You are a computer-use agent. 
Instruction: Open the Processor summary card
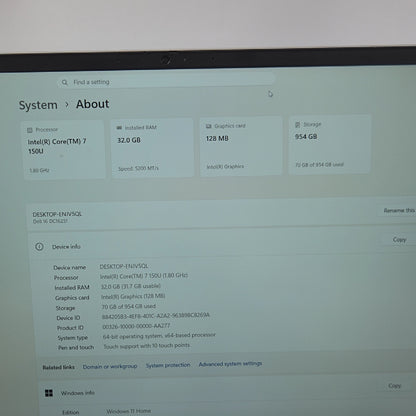click(x=64, y=149)
